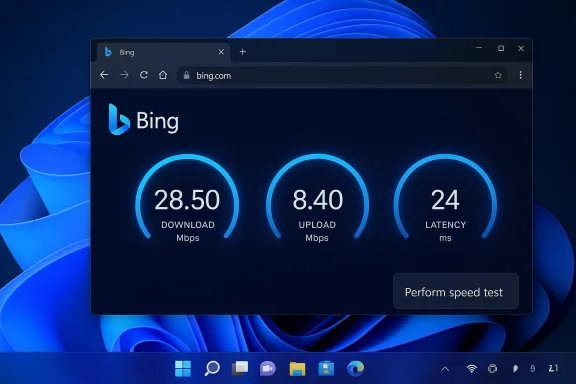This screenshot has height=384, width=576.
Task: Open taskbar Search magnifier
Action: pos(212,368)
